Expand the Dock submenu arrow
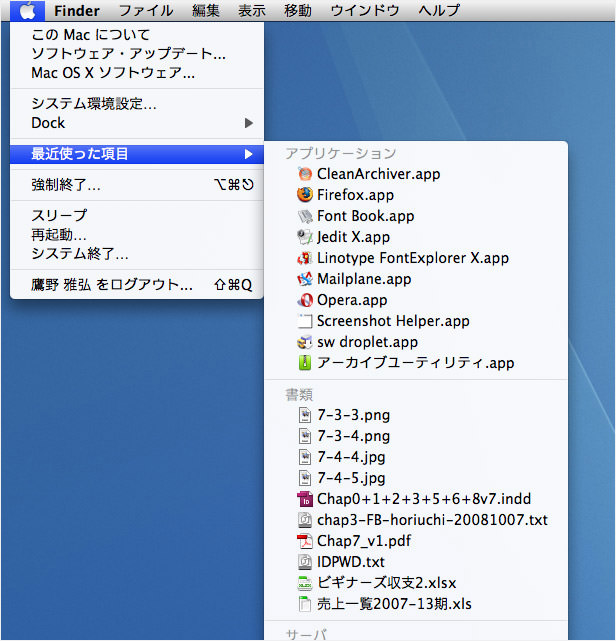This screenshot has height=641, width=616. tap(249, 123)
